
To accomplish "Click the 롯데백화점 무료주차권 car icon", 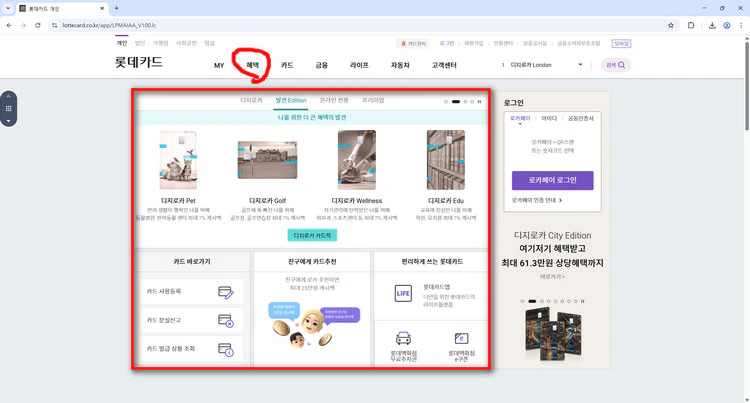I will coord(403,338).
